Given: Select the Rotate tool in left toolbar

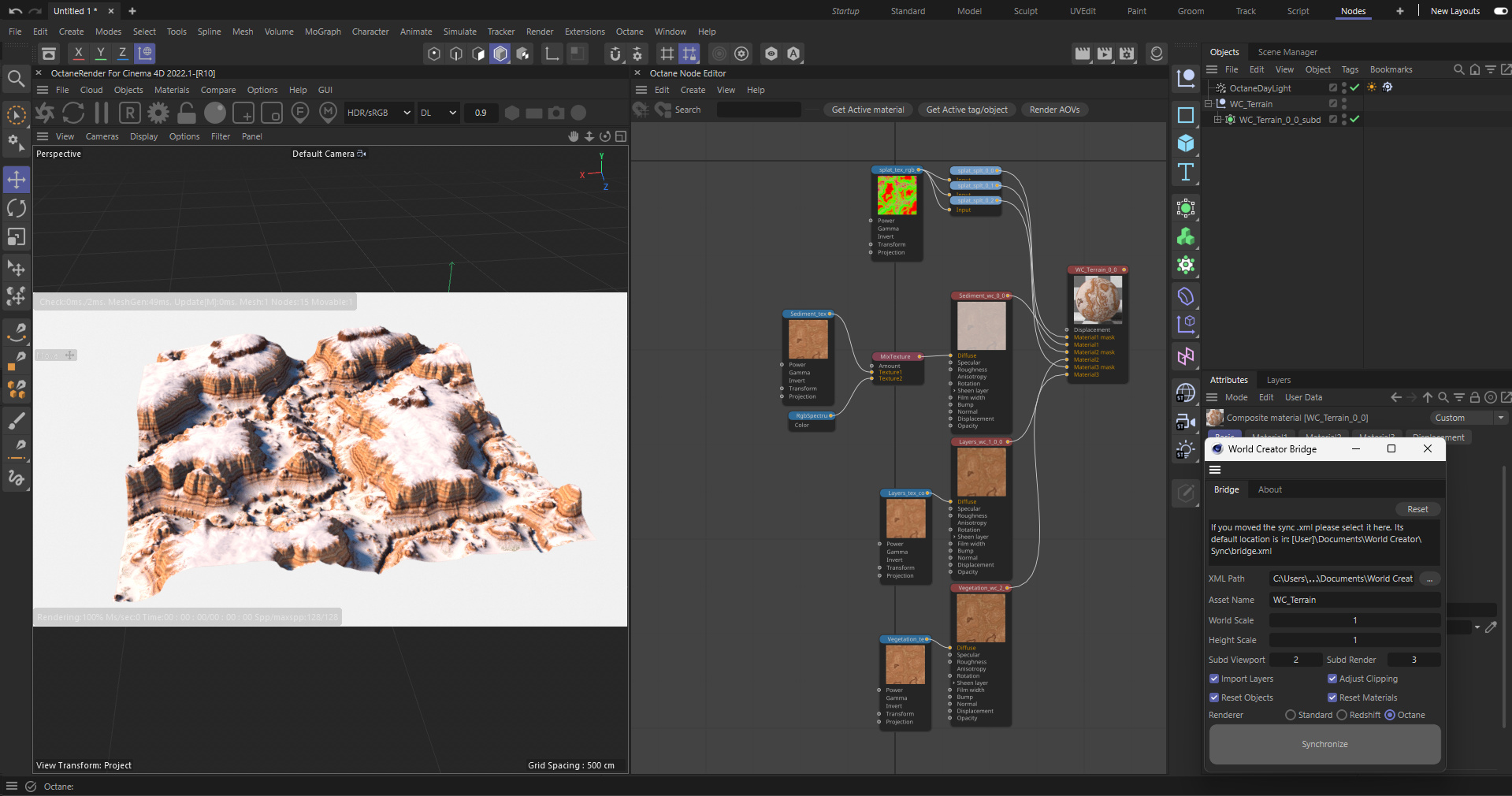Looking at the screenshot, I should [17, 208].
